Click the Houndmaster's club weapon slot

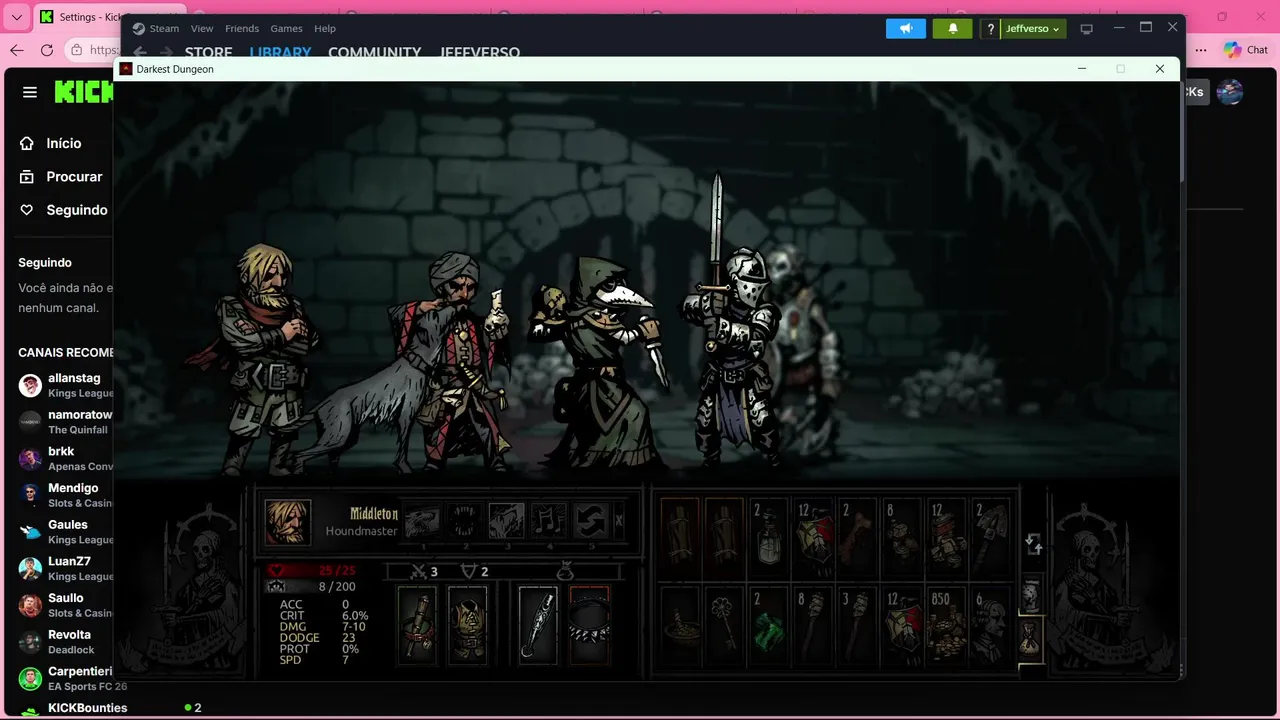pos(417,624)
